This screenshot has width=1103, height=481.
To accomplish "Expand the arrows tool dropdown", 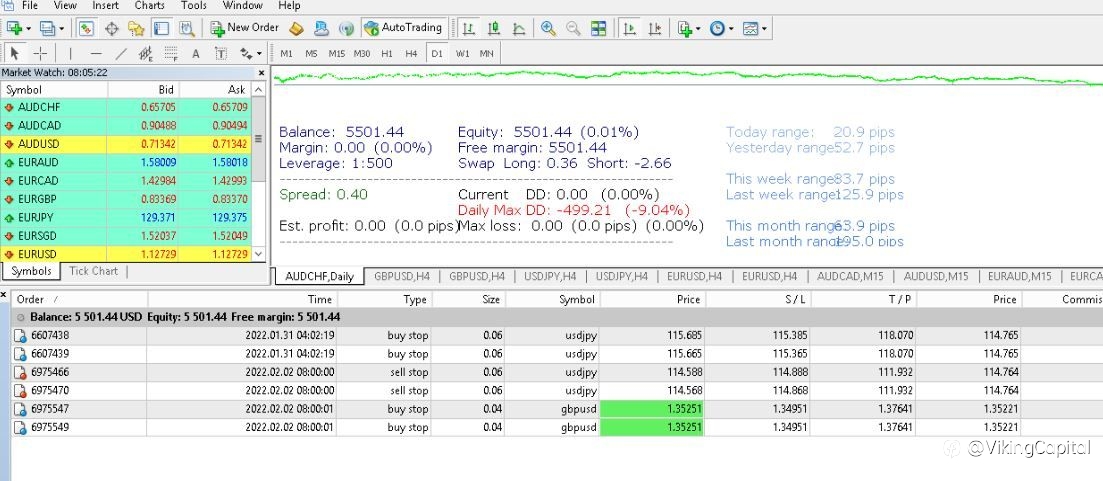I will (x=259, y=53).
